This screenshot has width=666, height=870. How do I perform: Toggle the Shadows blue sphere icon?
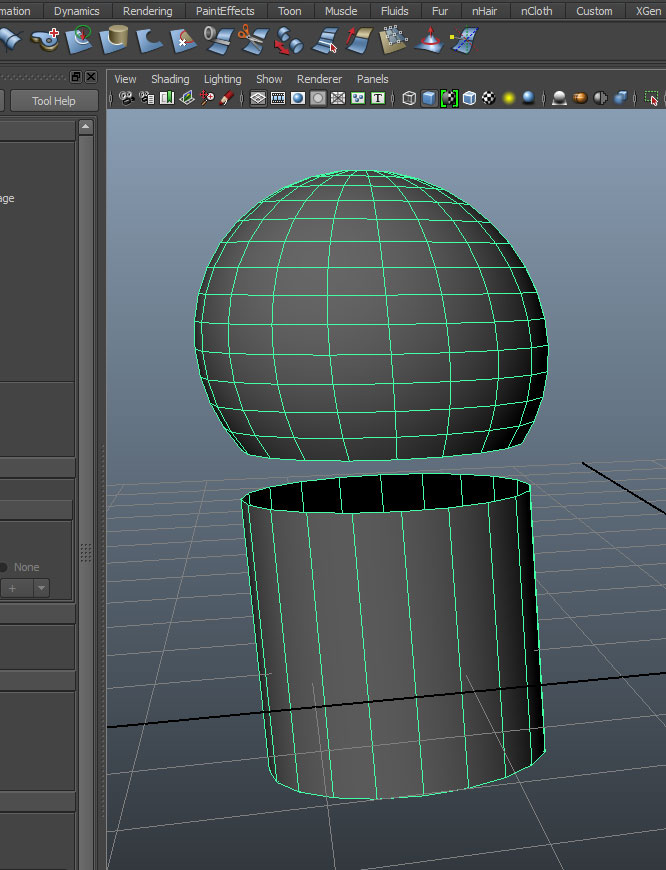point(528,98)
